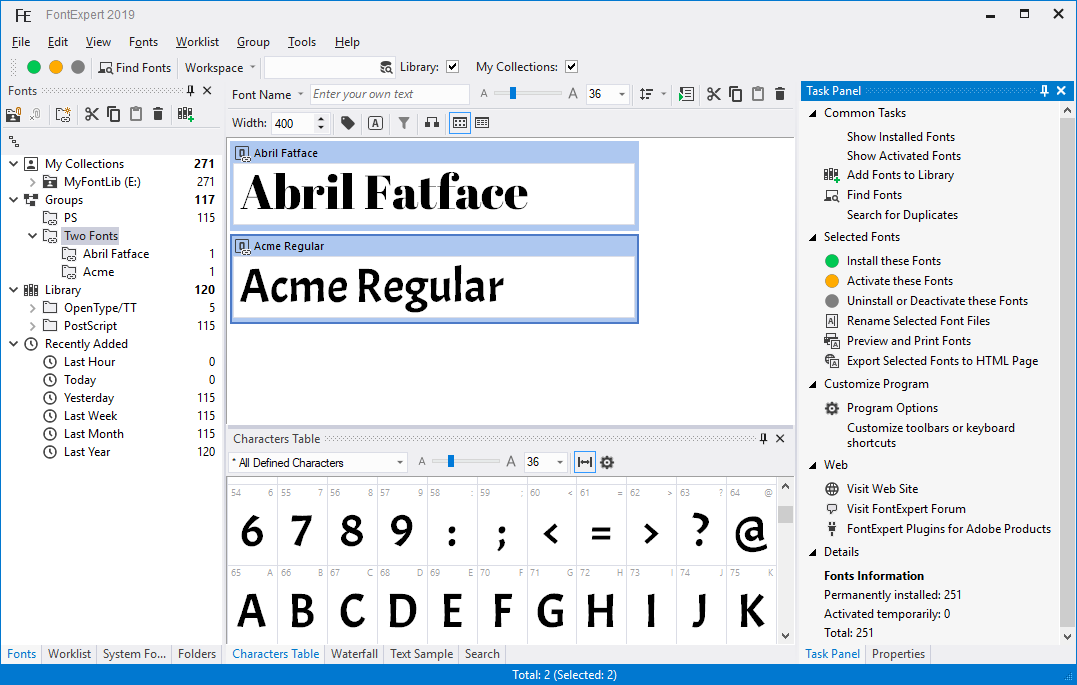
Task: Click the Add Fonts to Library icon in the Fonts panel
Action: 185,114
